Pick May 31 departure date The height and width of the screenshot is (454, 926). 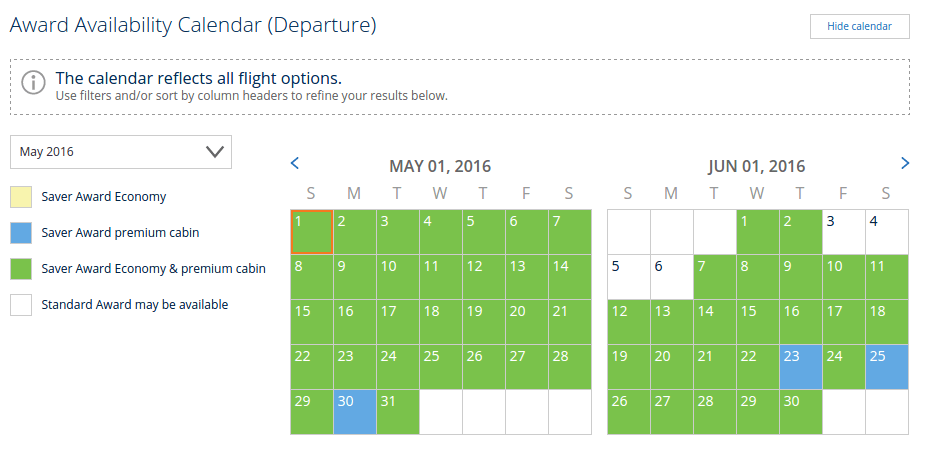(x=398, y=412)
